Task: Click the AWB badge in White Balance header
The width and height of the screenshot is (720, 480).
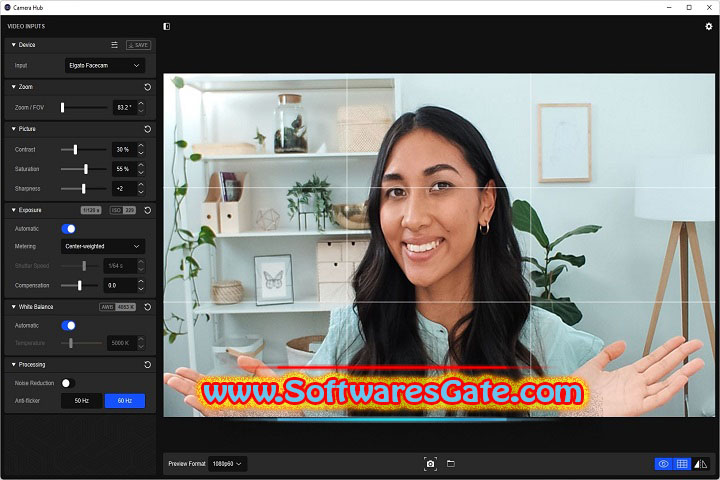Action: click(x=118, y=307)
